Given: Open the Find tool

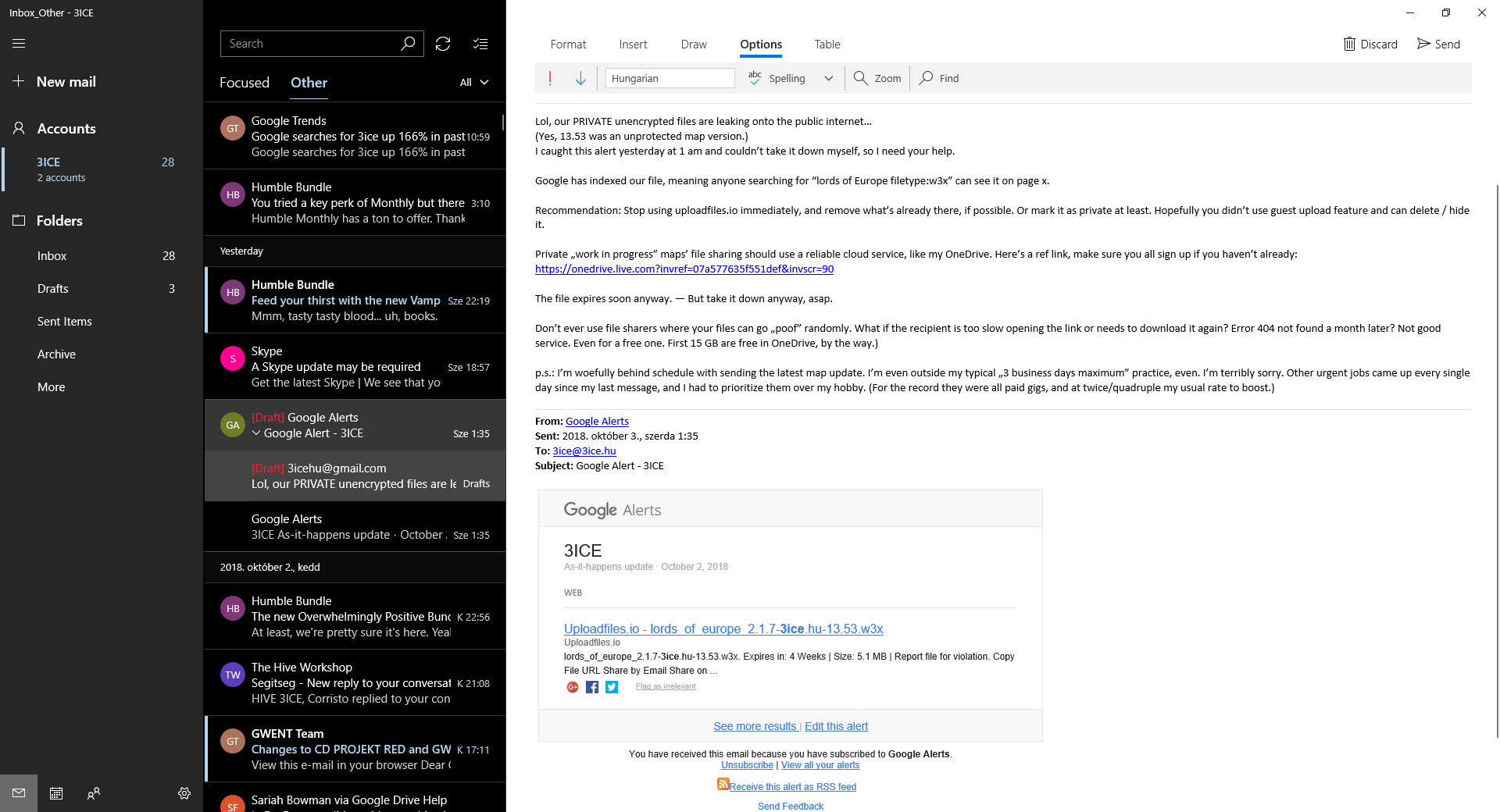Looking at the screenshot, I should 939,78.
